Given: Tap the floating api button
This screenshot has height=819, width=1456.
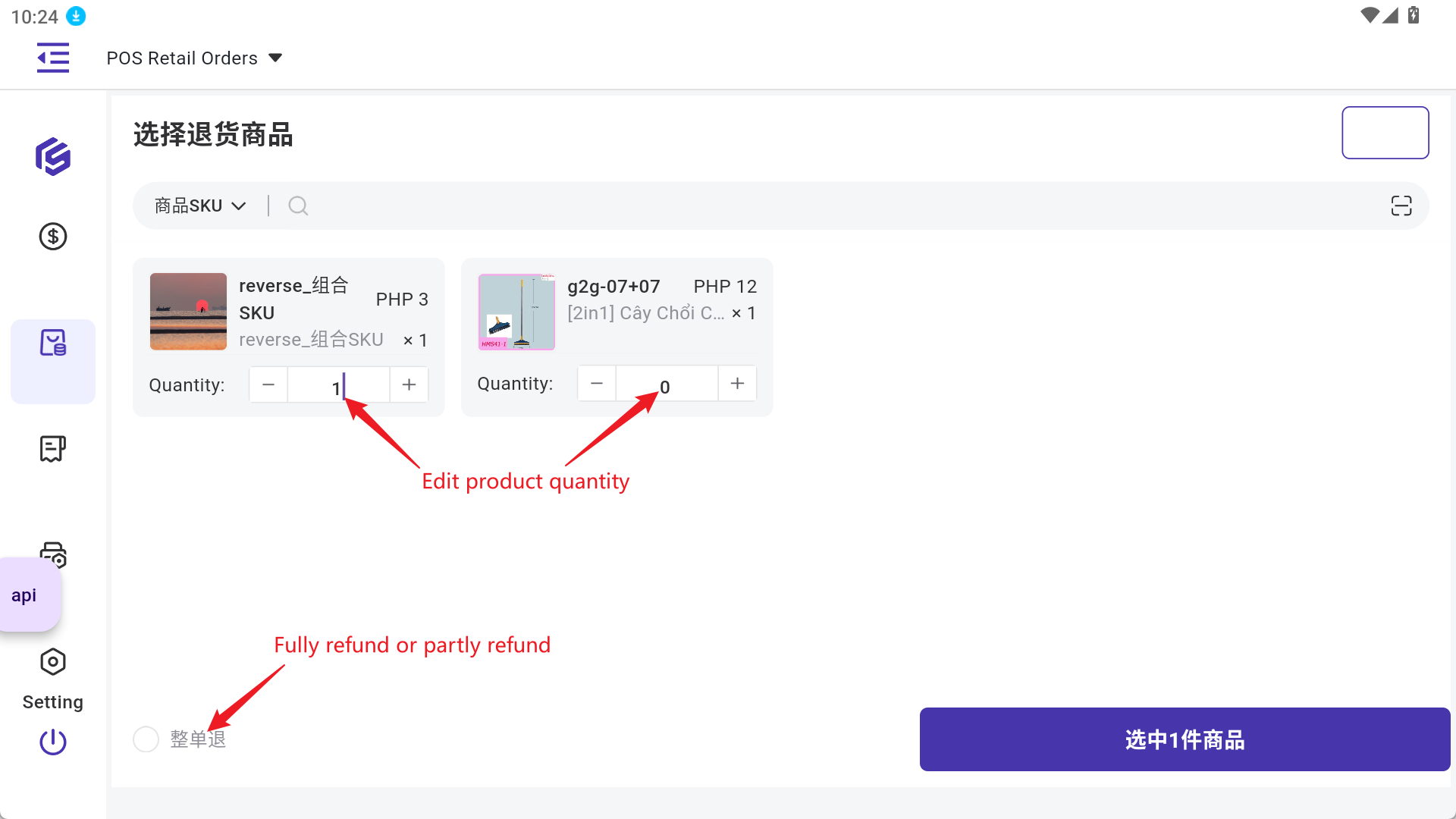Looking at the screenshot, I should [24, 595].
